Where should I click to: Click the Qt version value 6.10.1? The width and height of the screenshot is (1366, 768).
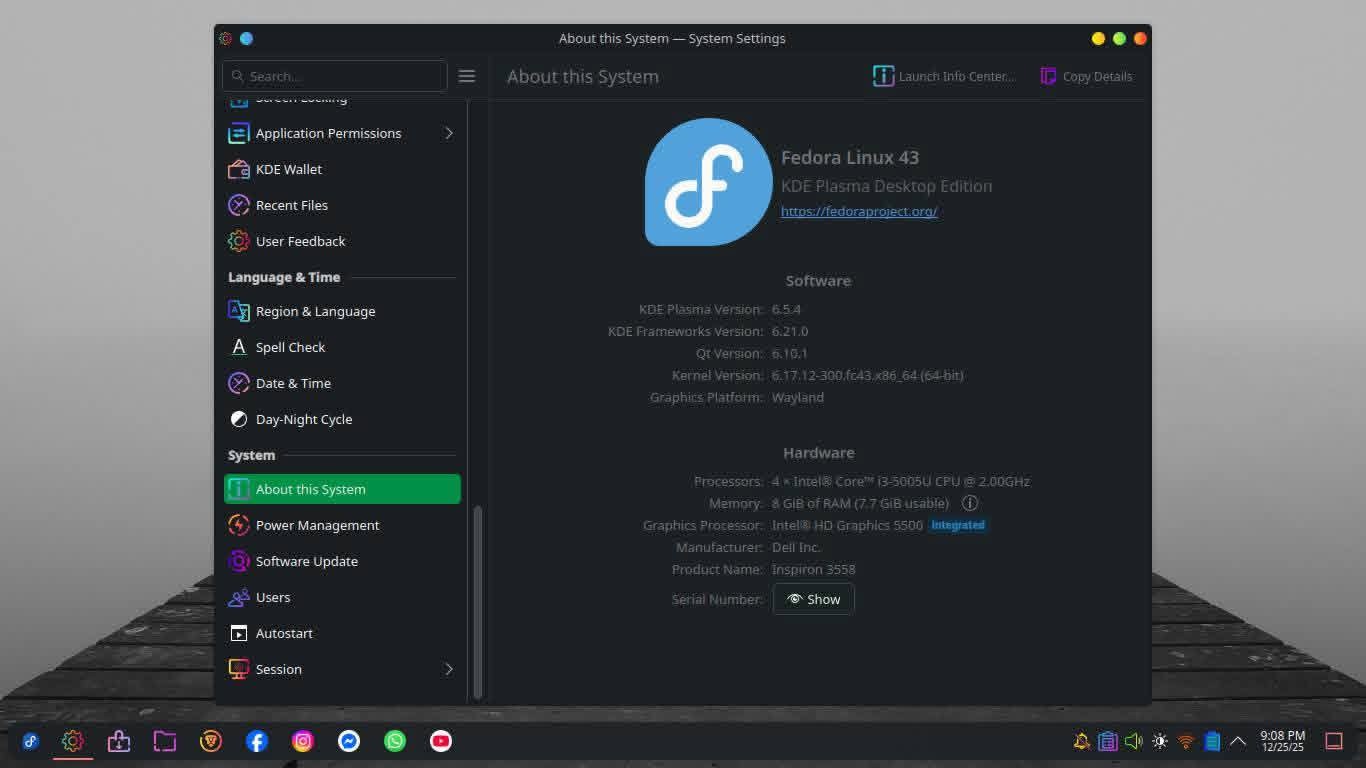click(x=790, y=353)
